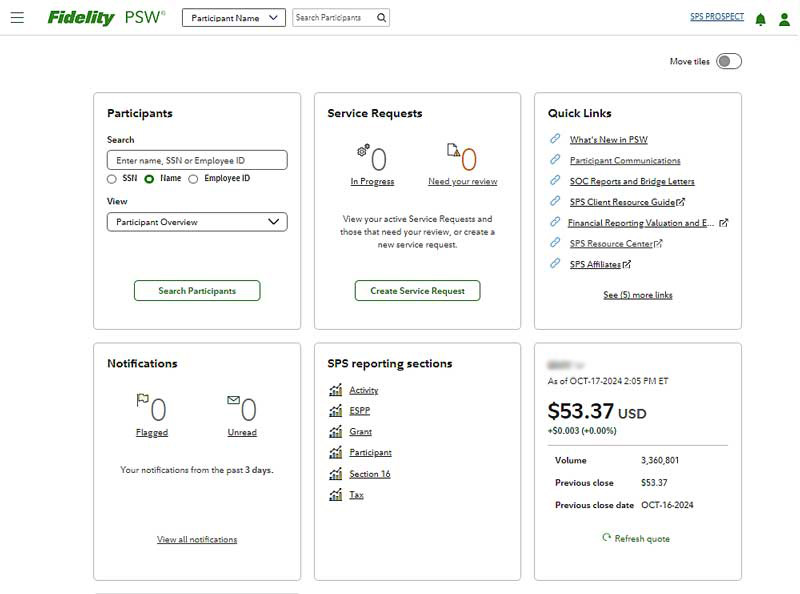The image size is (800, 594).
Task: Expand See (5) more links
Action: click(x=637, y=295)
